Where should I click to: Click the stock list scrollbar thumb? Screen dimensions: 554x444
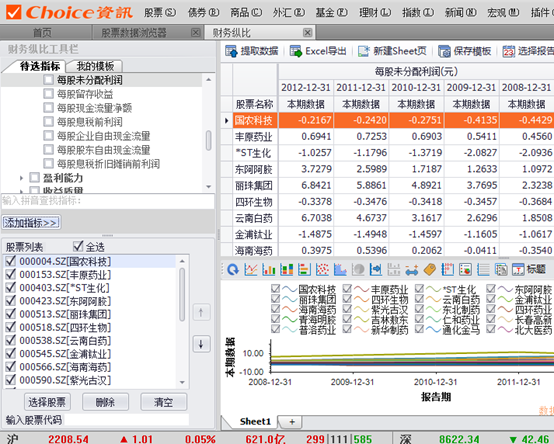[182, 294]
